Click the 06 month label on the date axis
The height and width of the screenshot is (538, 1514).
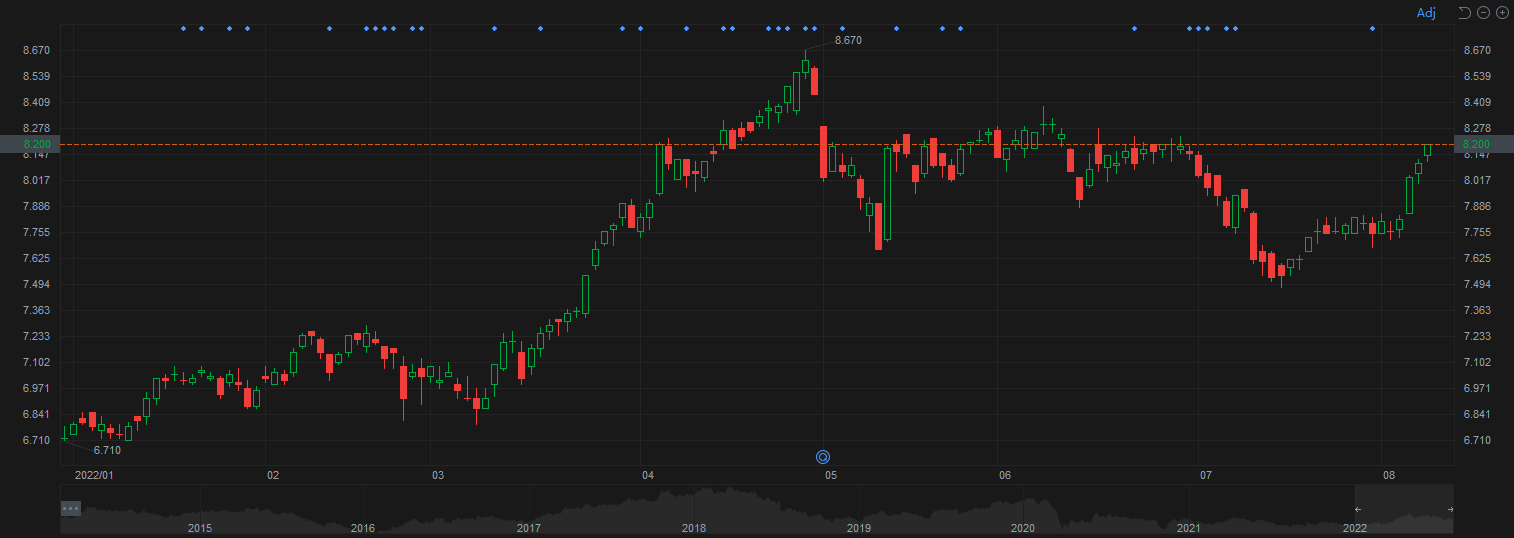1005,475
